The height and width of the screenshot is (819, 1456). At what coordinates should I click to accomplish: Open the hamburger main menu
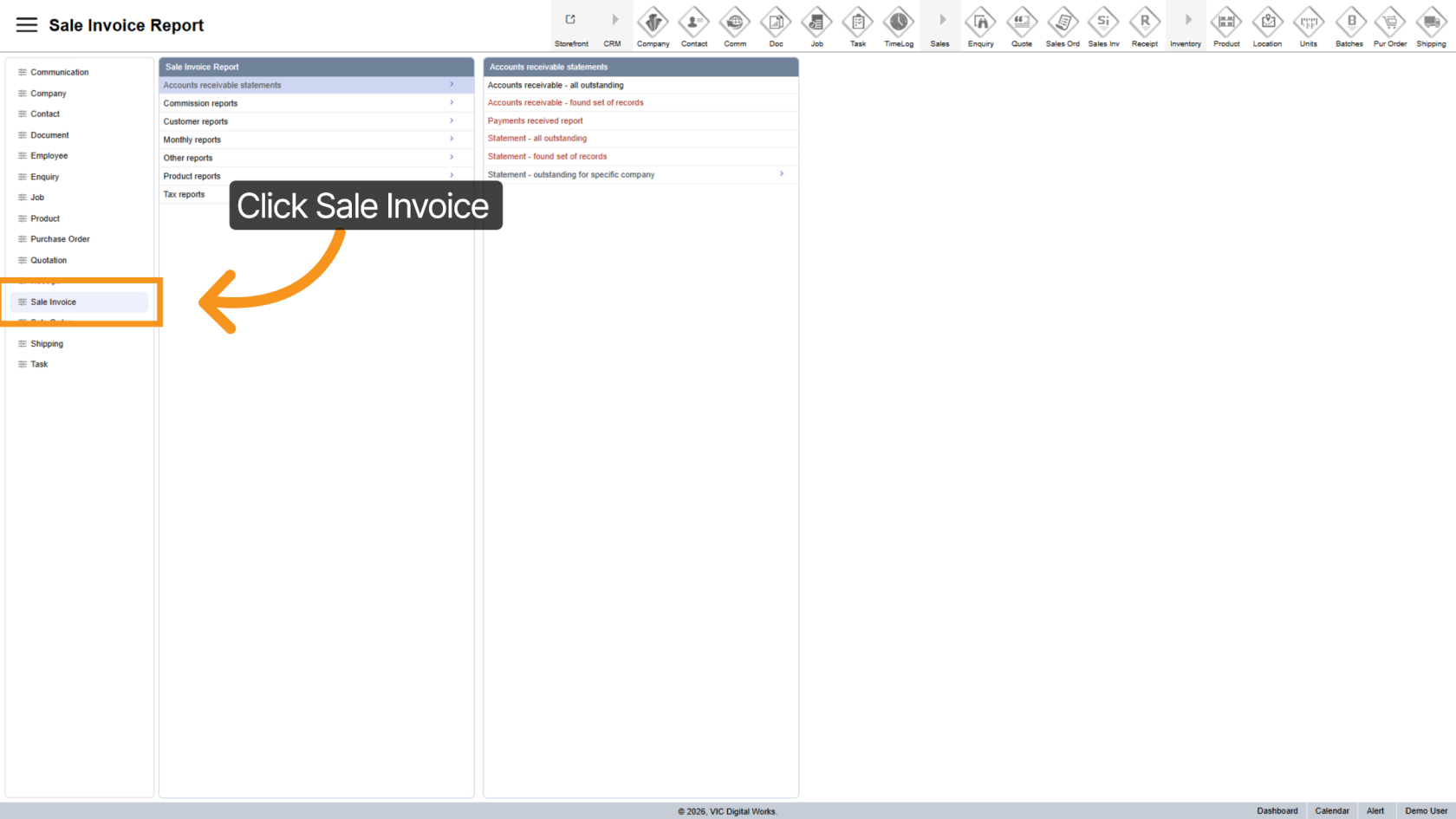(x=27, y=25)
